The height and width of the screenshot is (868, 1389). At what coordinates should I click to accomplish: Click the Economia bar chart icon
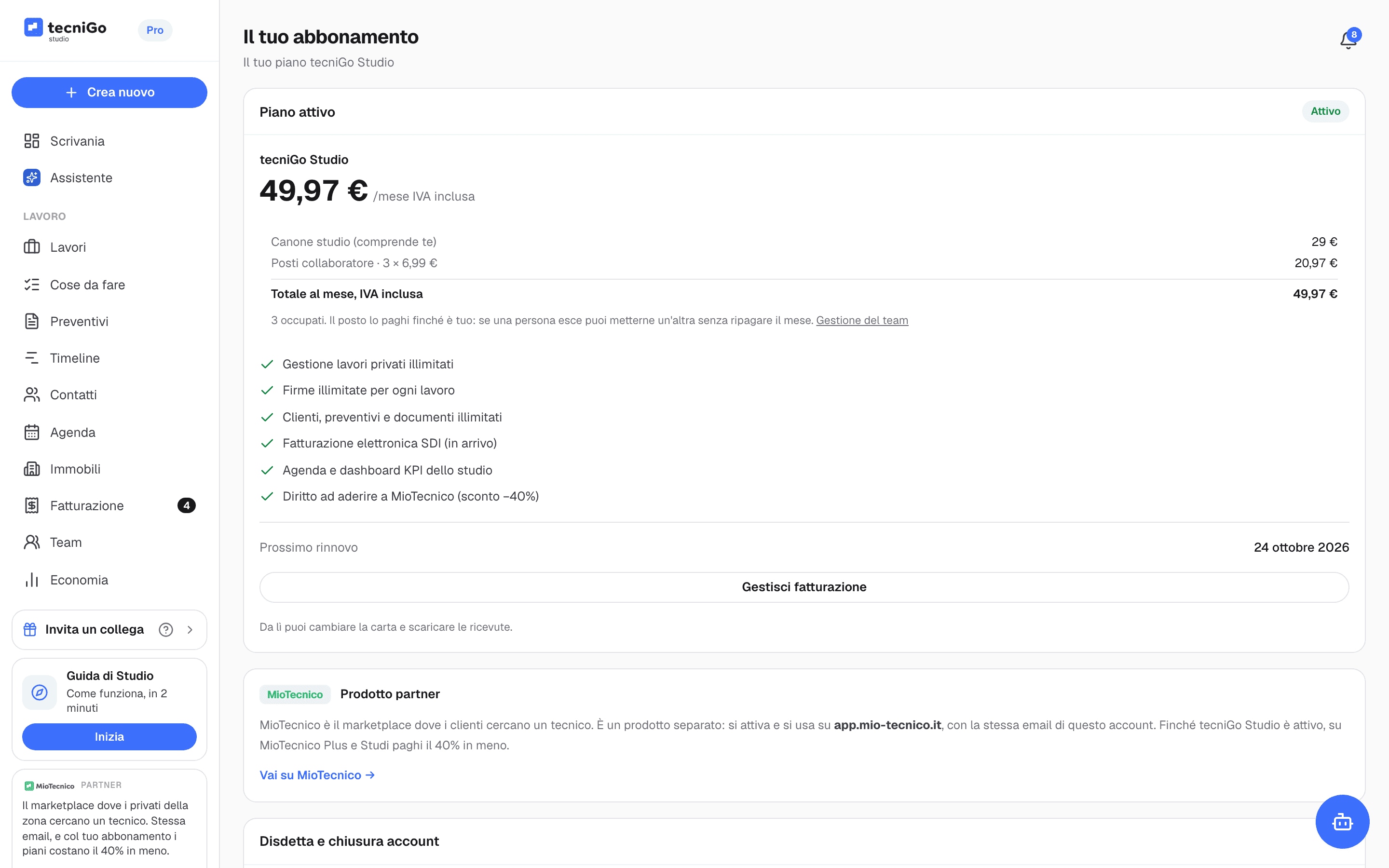click(31, 580)
